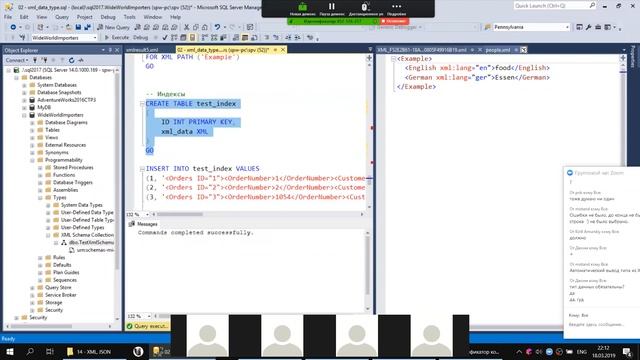
Task: Collapse the Programmability node
Action: 32,160
